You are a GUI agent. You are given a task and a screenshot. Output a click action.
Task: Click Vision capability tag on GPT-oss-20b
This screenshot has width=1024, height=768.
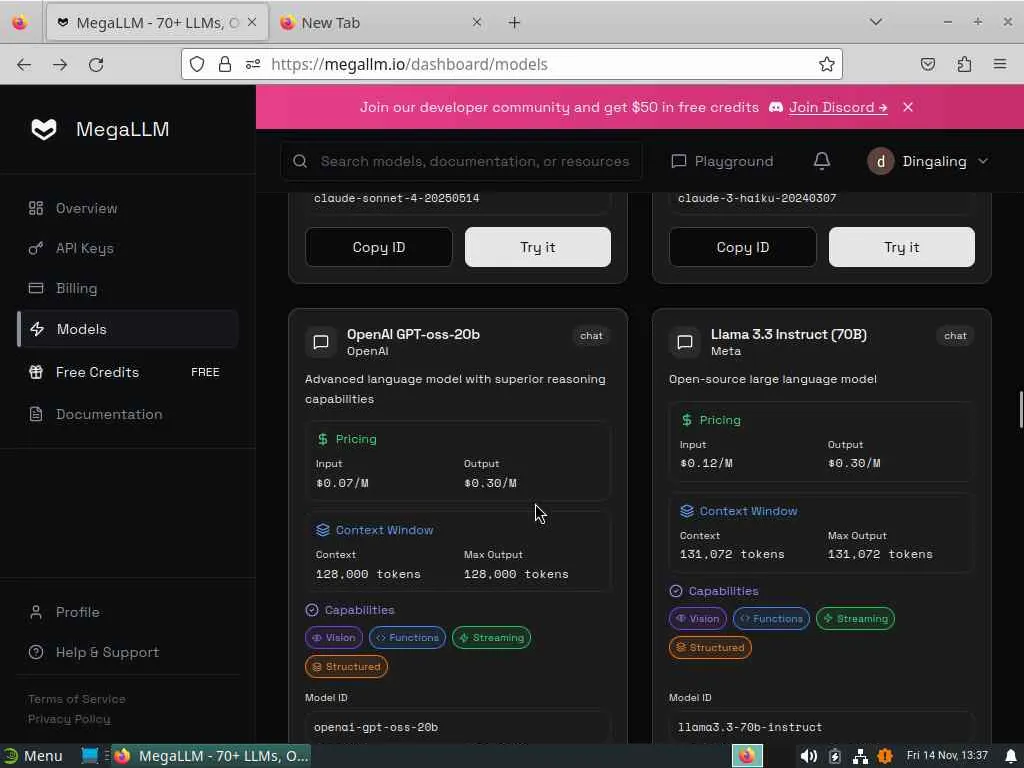point(334,637)
